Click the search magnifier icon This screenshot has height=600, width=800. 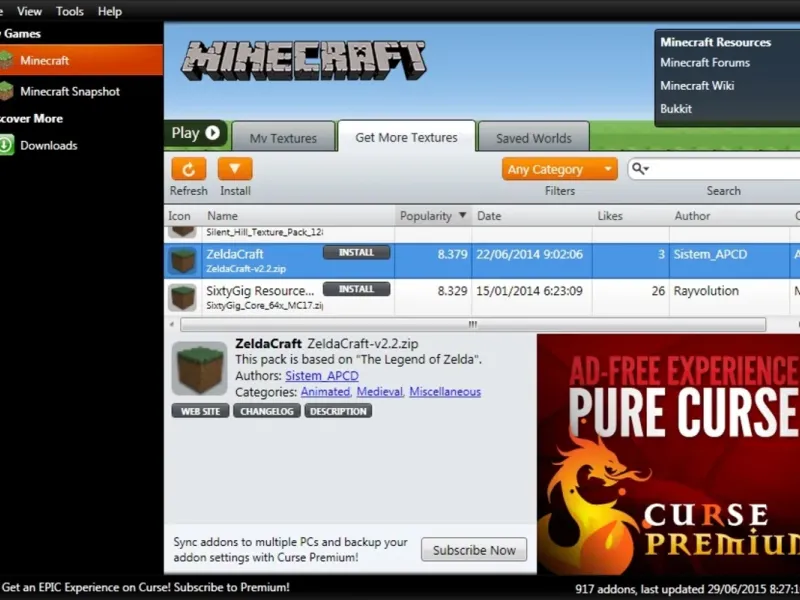(640, 168)
